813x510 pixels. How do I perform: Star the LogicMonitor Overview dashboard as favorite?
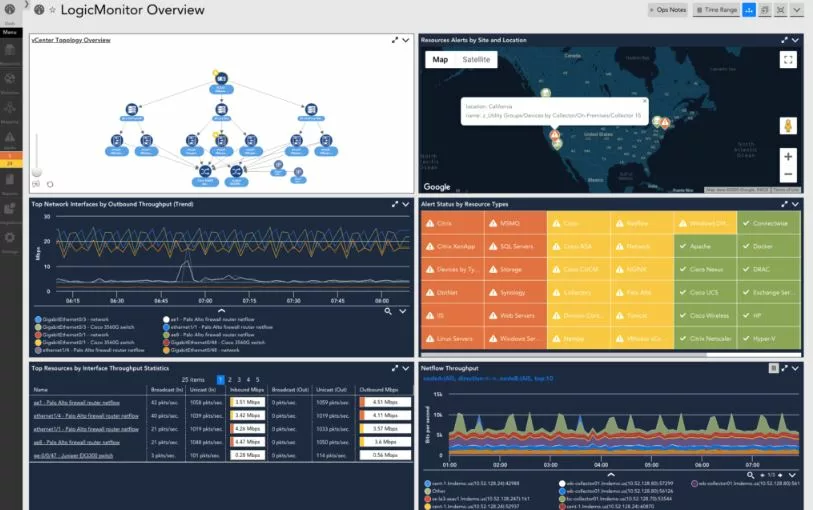pos(52,10)
